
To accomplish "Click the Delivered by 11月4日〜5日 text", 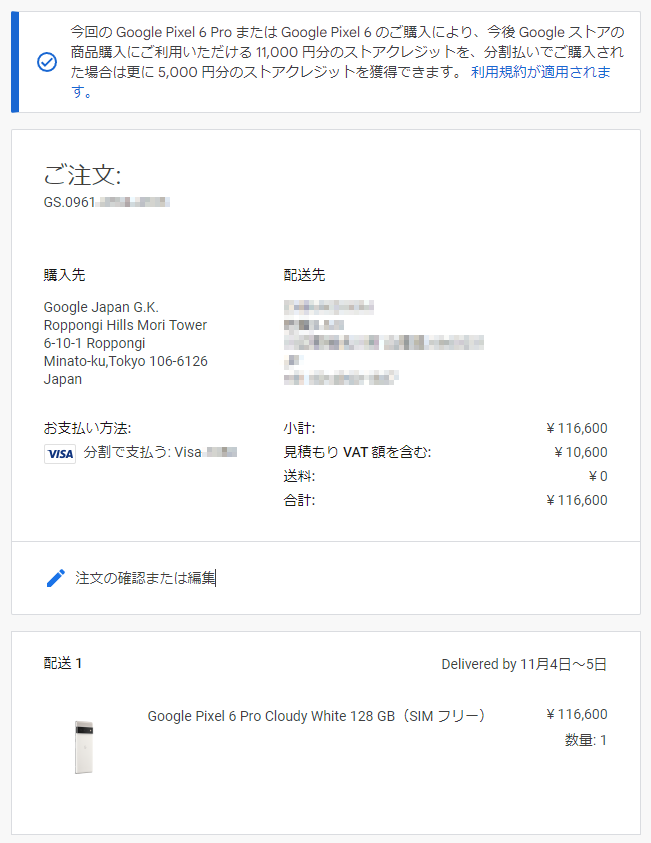I will point(527,664).
